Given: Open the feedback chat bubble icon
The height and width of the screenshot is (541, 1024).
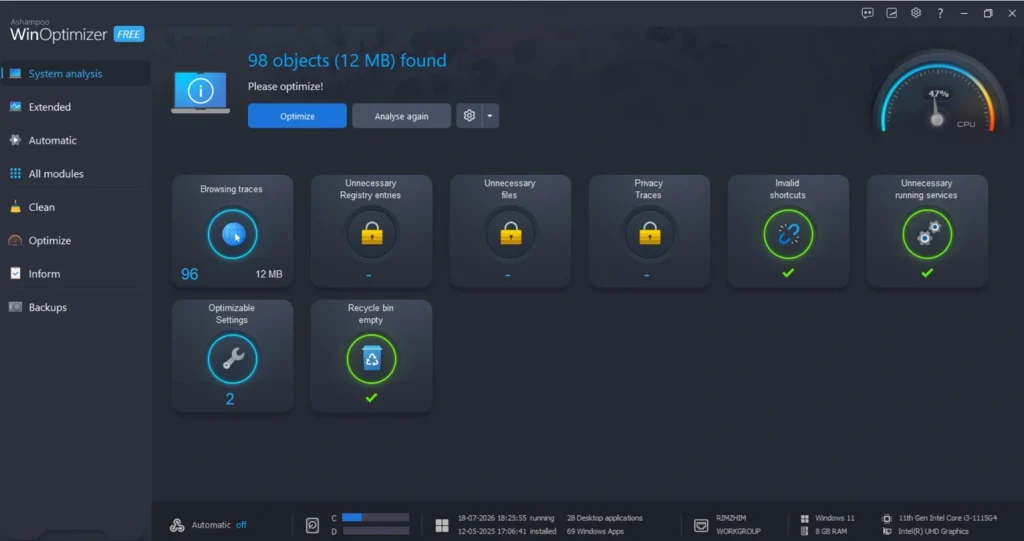Looking at the screenshot, I should pyautogui.click(x=867, y=13).
